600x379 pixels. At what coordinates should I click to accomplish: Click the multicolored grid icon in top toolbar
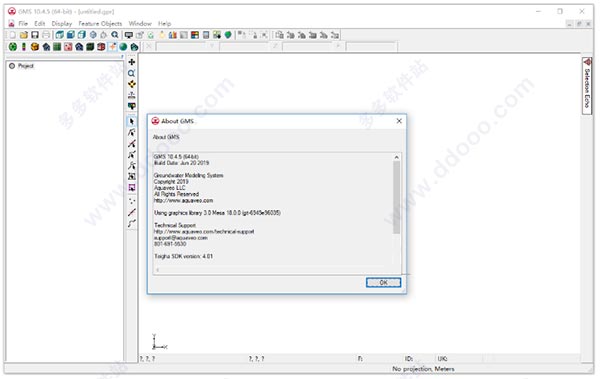pyautogui.click(x=195, y=35)
